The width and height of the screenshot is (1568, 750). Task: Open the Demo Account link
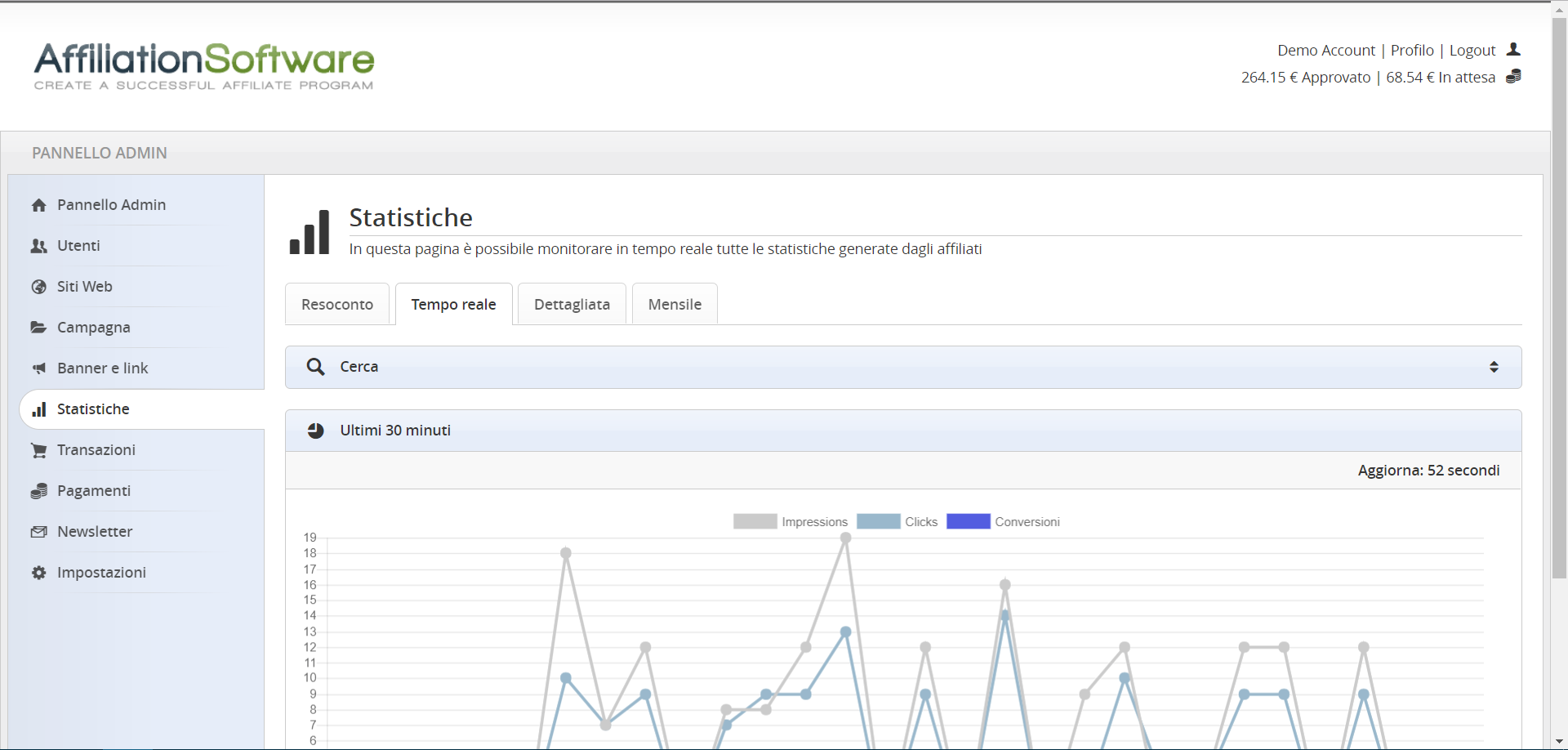click(1326, 50)
